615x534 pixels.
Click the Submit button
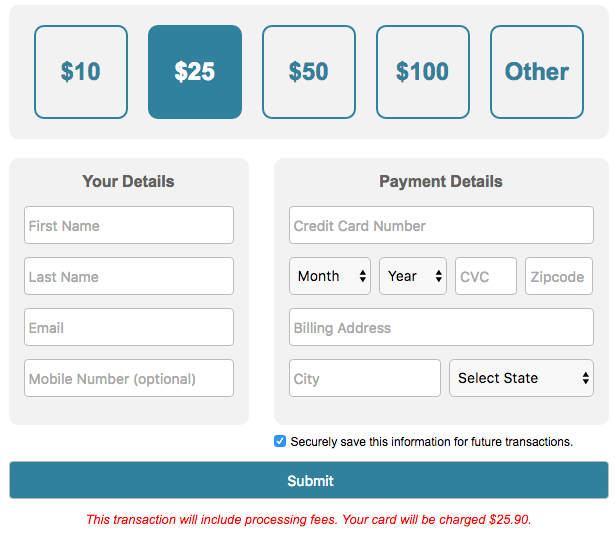pyautogui.click(x=309, y=480)
